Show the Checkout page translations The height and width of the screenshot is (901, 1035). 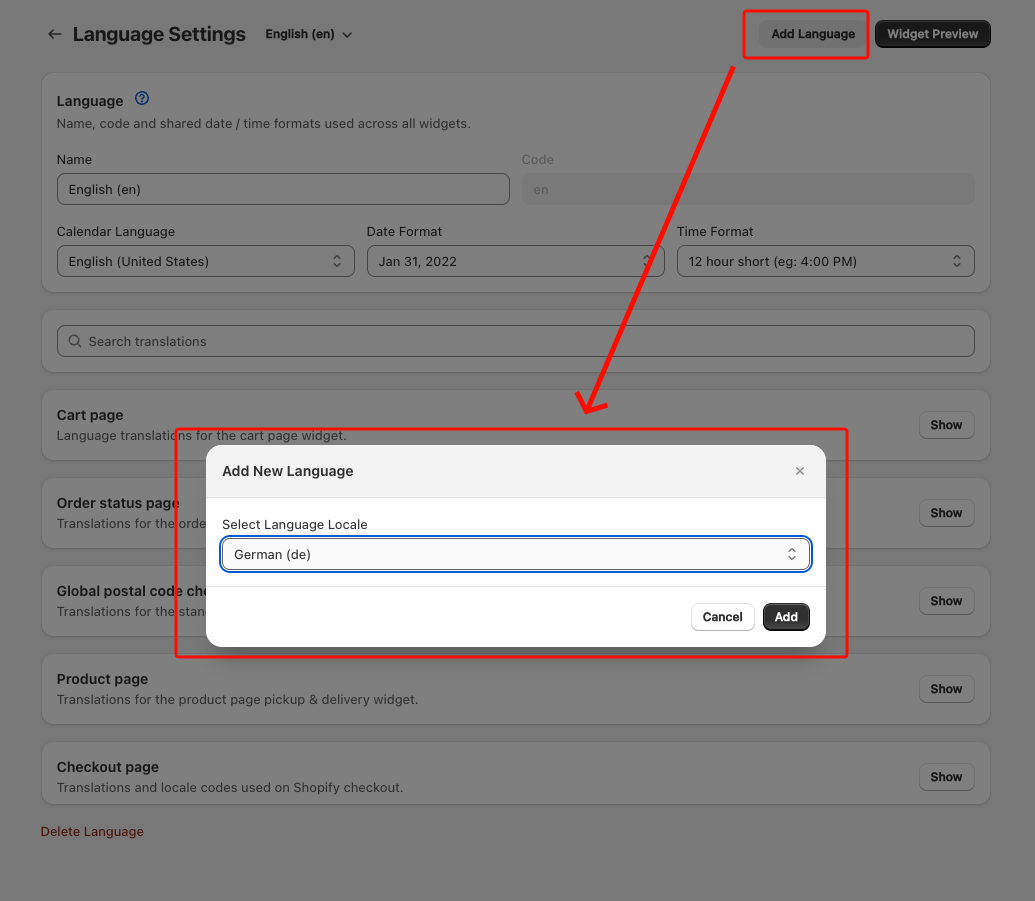point(946,777)
